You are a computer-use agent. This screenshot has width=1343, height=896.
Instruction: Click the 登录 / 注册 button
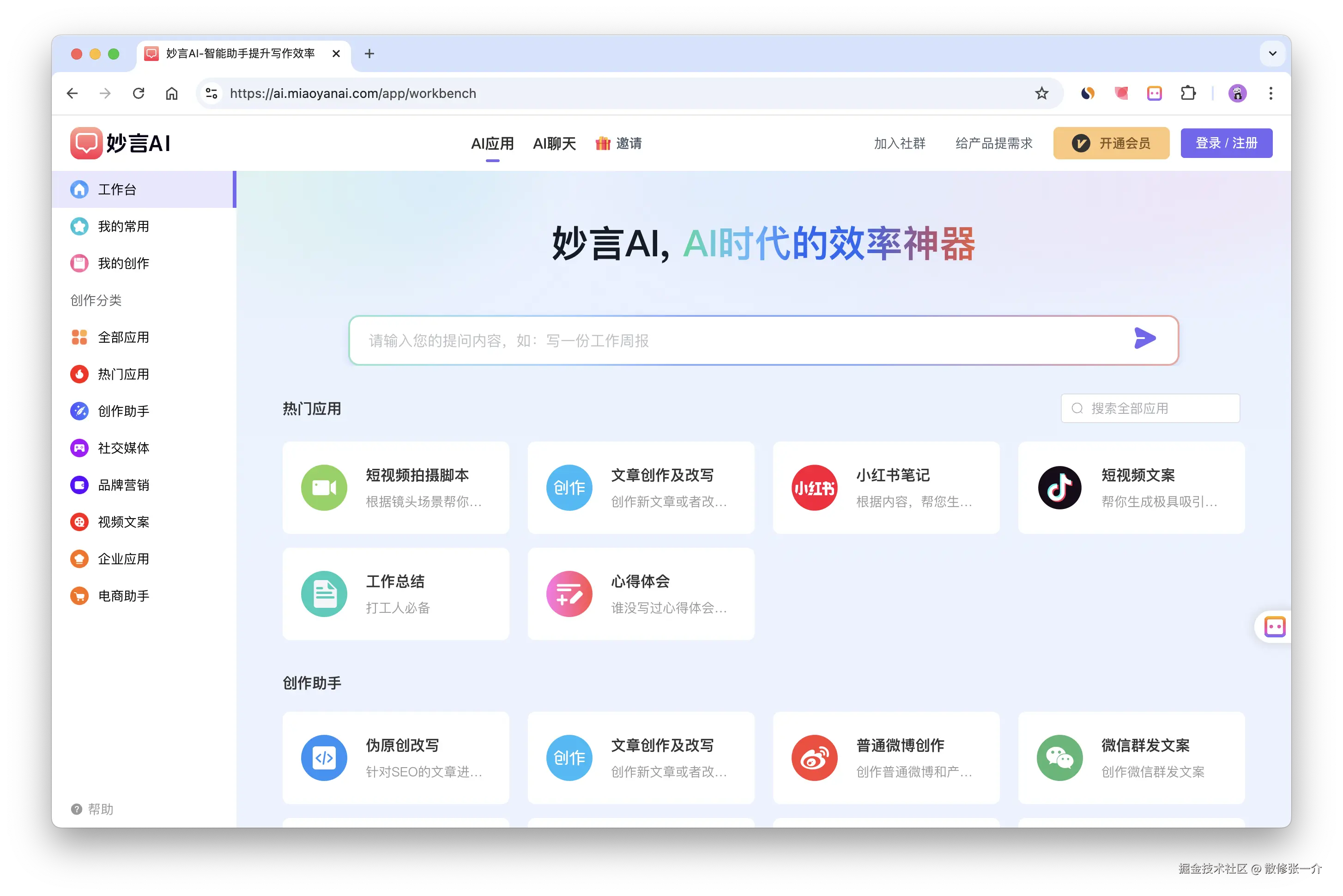1226,144
